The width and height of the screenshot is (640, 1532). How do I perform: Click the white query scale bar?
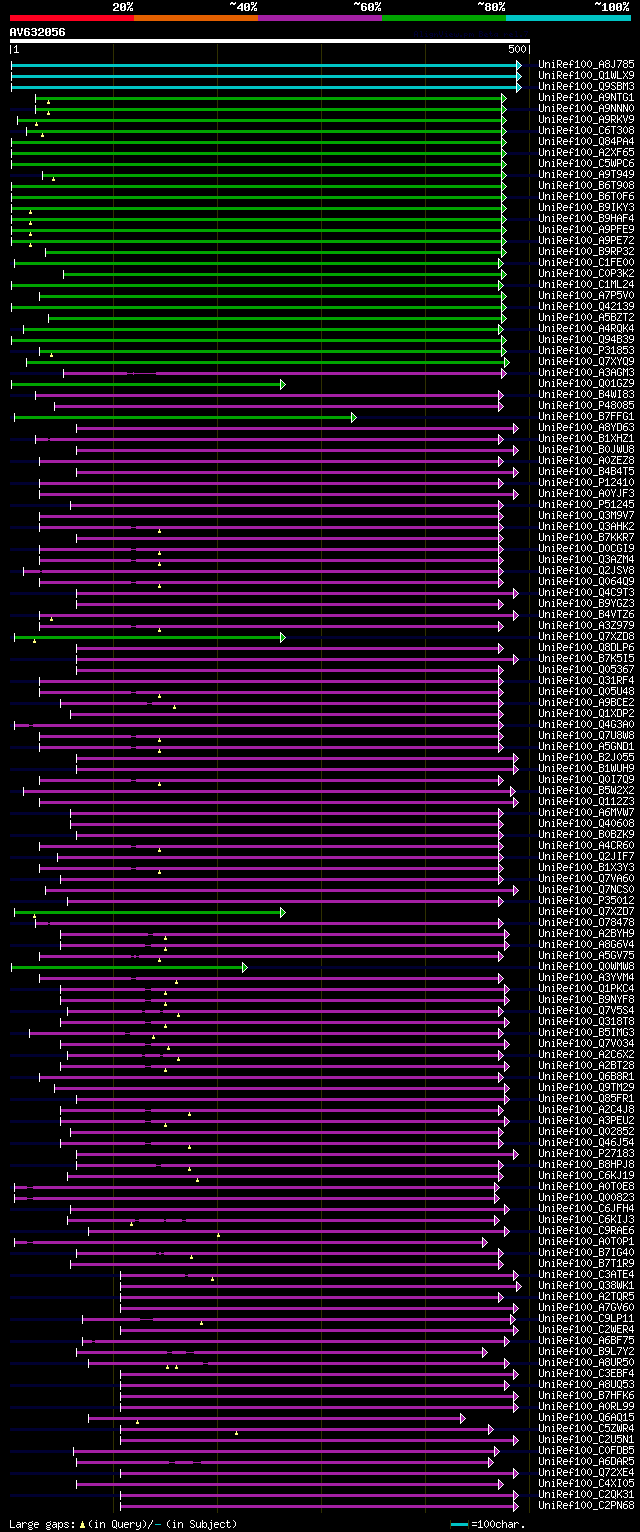click(270, 41)
